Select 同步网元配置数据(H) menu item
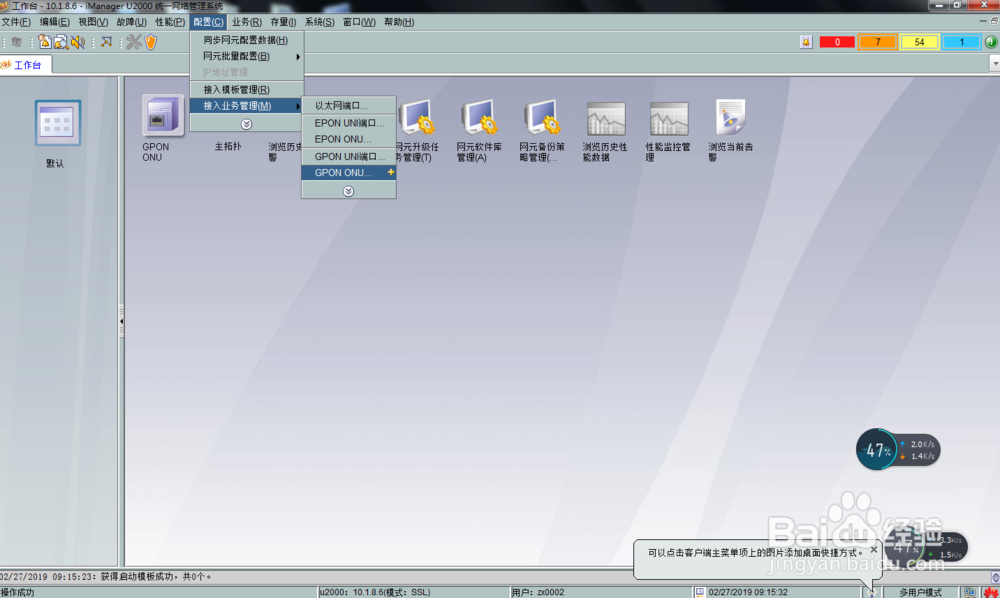Screen dimensions: 1000x598 click(247, 40)
